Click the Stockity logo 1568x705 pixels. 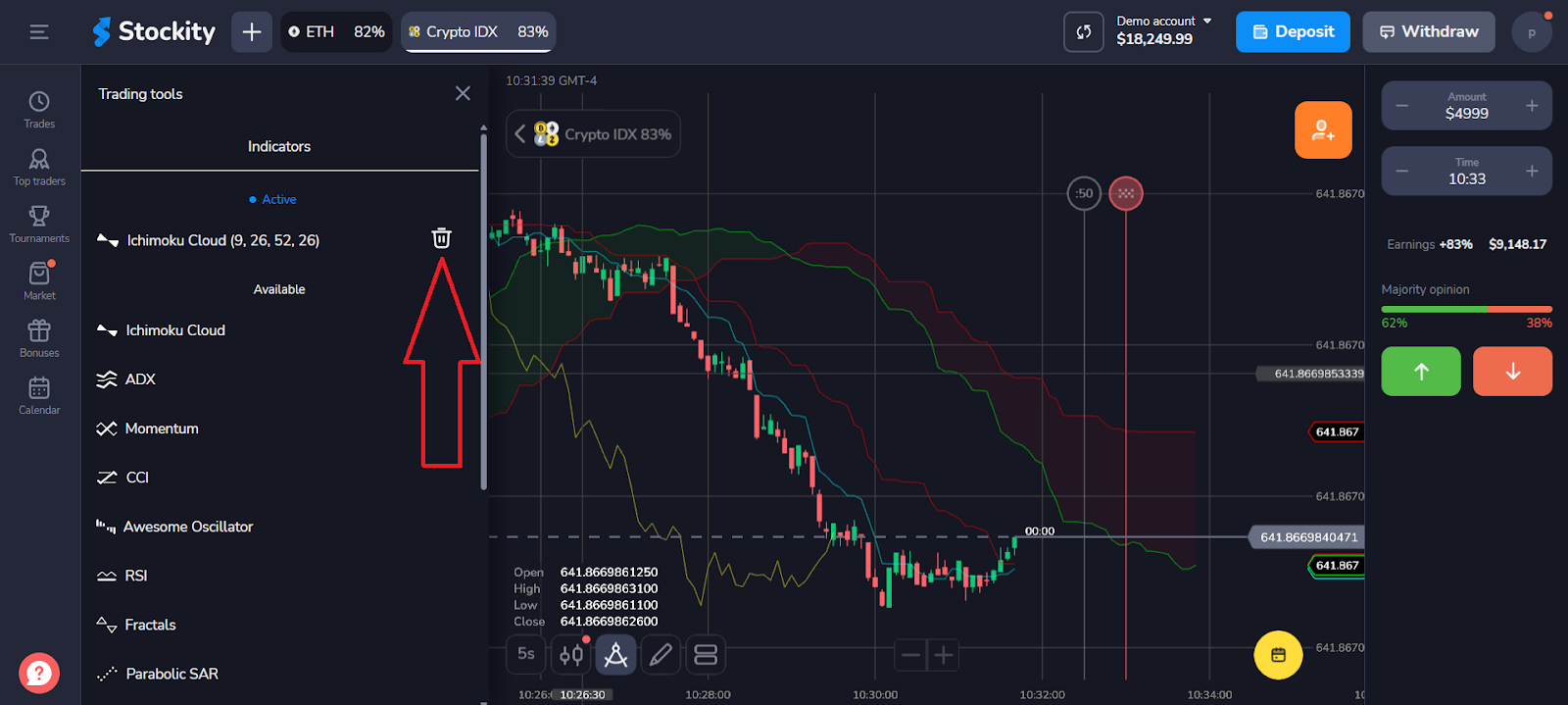tap(154, 32)
